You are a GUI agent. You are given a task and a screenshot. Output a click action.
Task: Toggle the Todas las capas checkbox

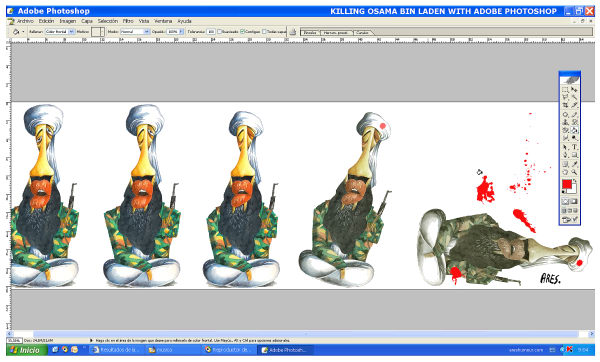point(264,32)
